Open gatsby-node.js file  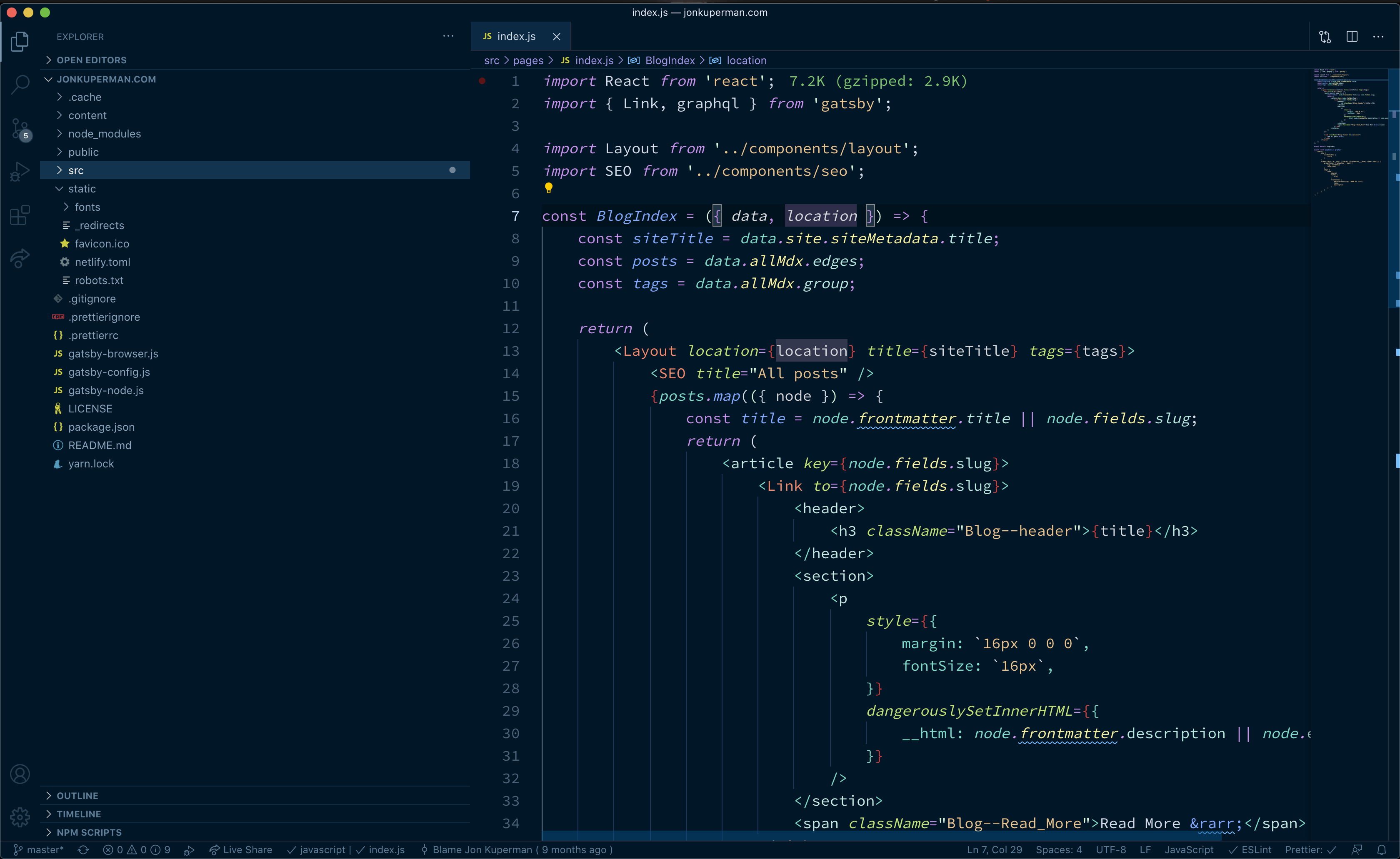click(x=255, y=390)
